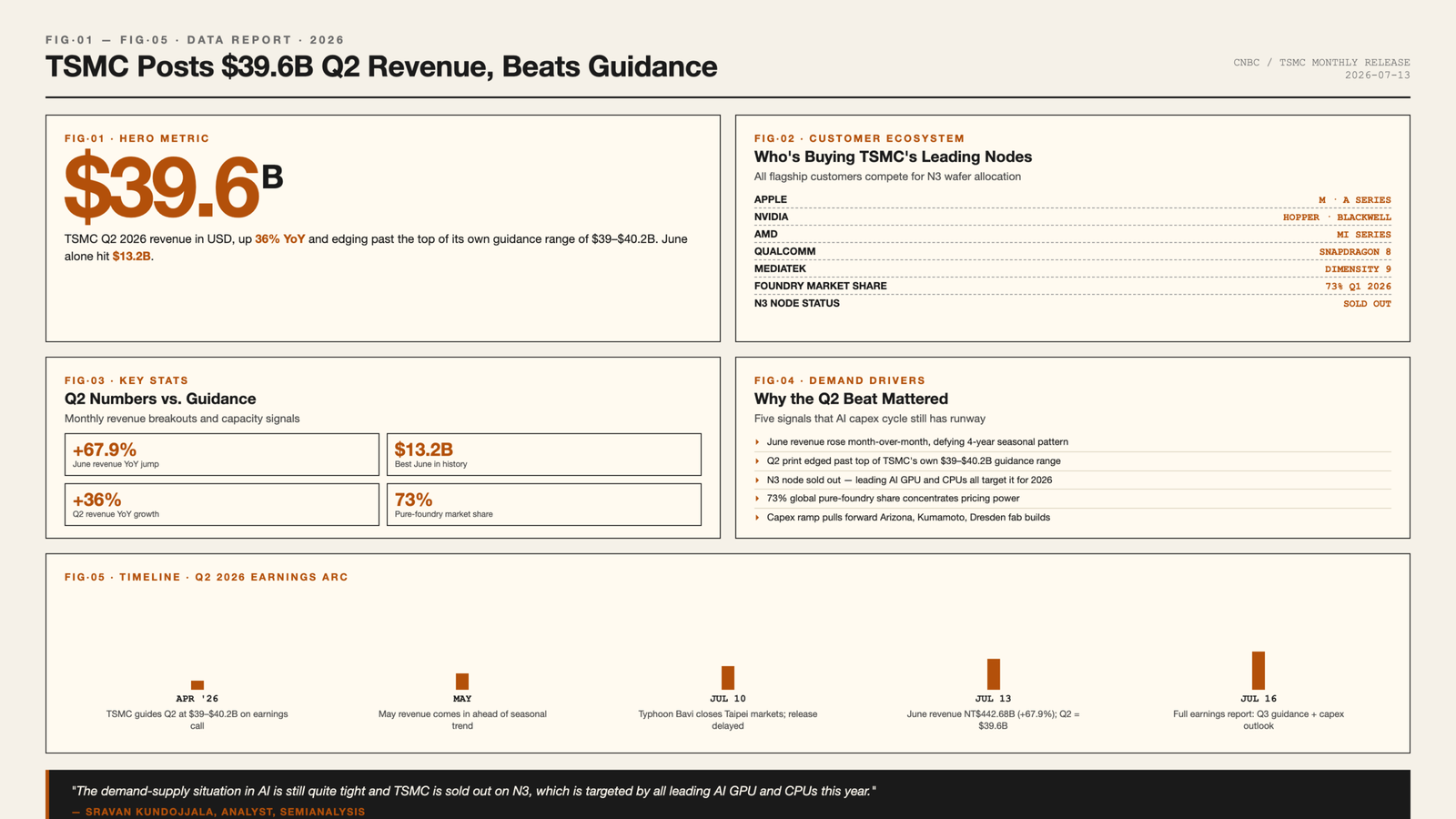Image resolution: width=1456 pixels, height=819 pixels.
Task: Click the 'SRAVAN KUNDOJJALA, ANALYST, SEMIANALYSIS' attribution
Action: (218, 812)
